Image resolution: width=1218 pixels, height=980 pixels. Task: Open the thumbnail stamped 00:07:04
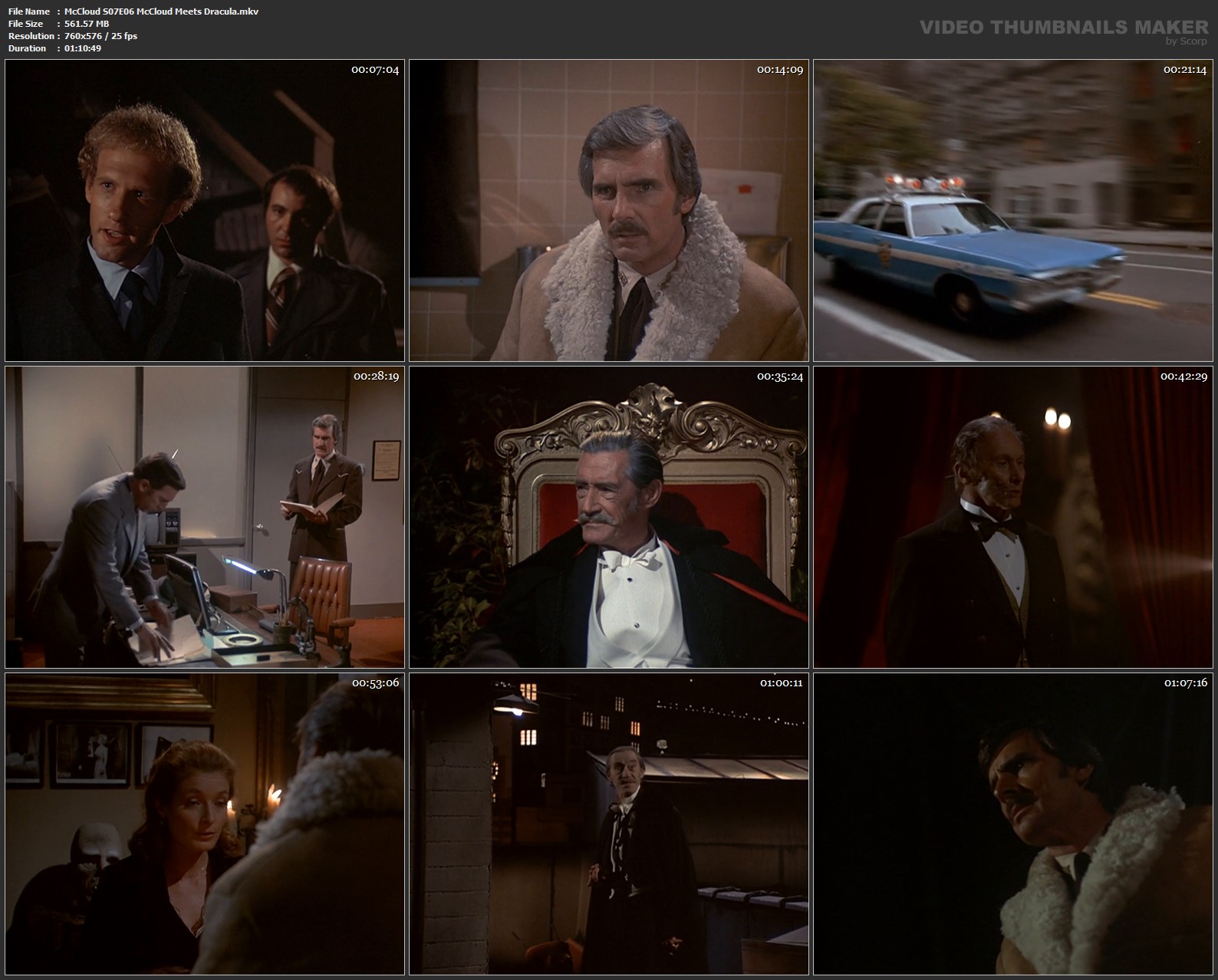[205, 210]
